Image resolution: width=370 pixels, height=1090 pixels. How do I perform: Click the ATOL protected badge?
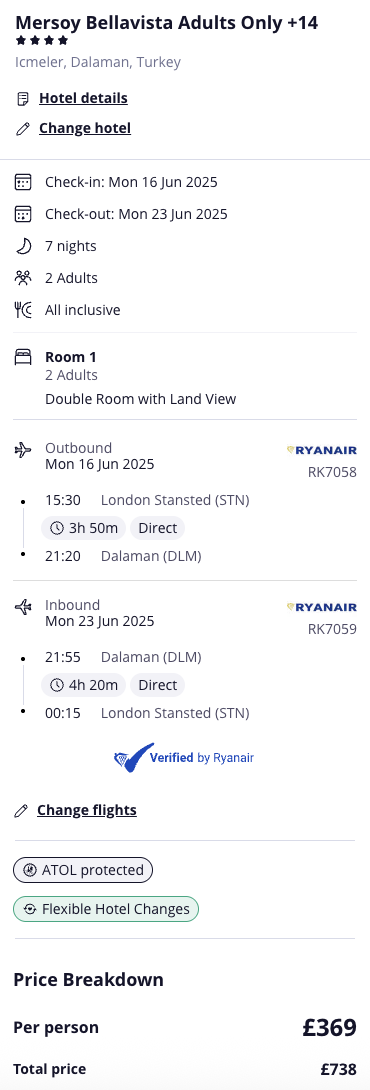pyautogui.click(x=83, y=870)
